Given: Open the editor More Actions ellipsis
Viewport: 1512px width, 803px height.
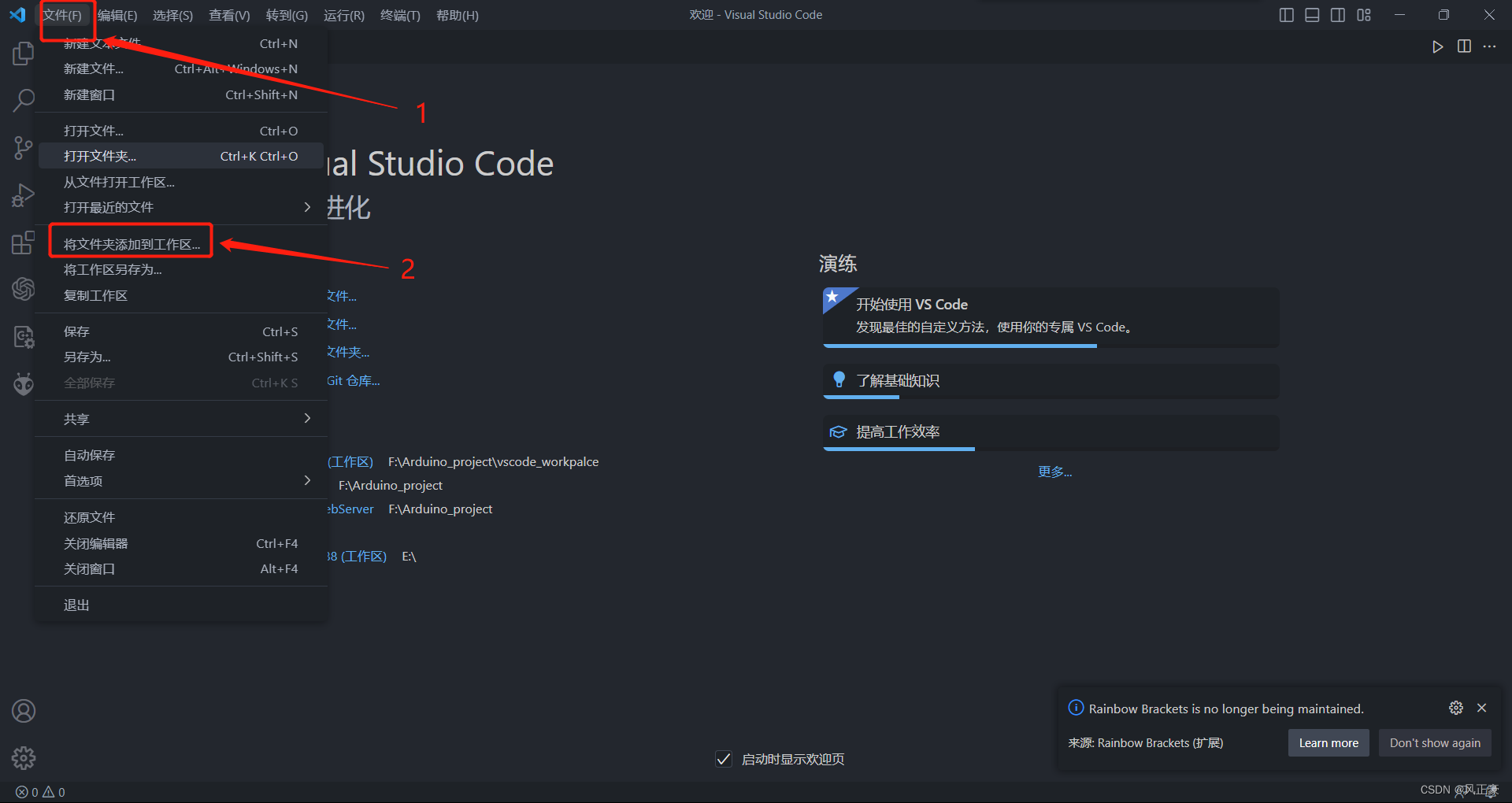Looking at the screenshot, I should (x=1489, y=46).
